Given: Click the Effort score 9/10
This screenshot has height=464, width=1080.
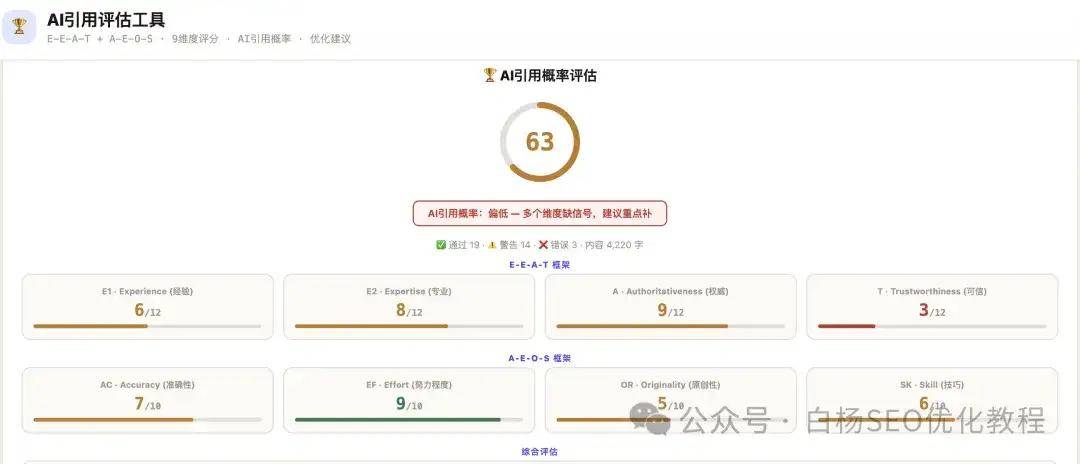Looking at the screenshot, I should (x=408, y=404).
